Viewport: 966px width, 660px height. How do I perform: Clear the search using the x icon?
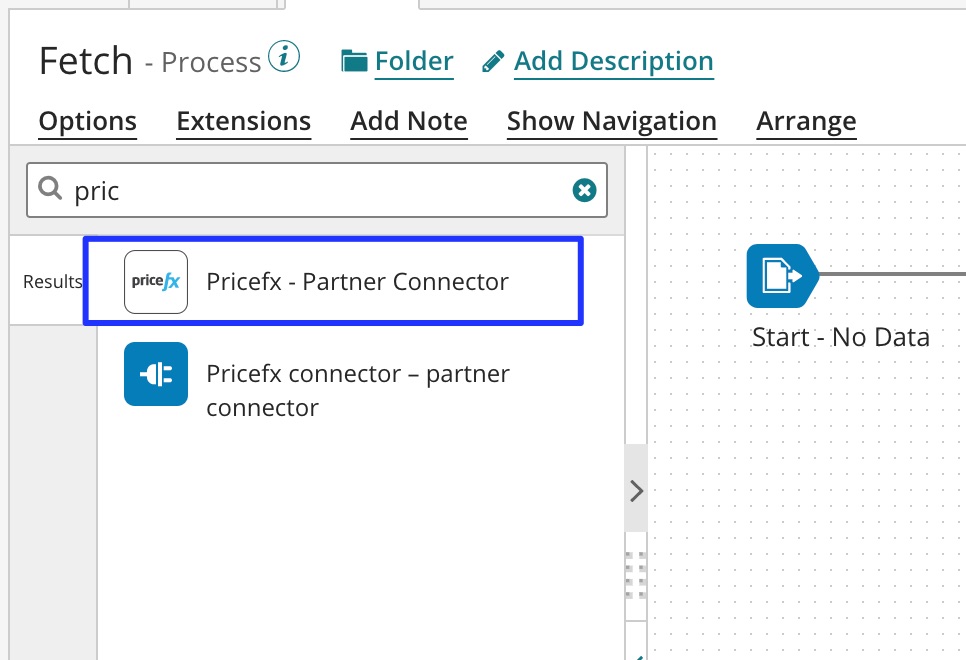(584, 189)
